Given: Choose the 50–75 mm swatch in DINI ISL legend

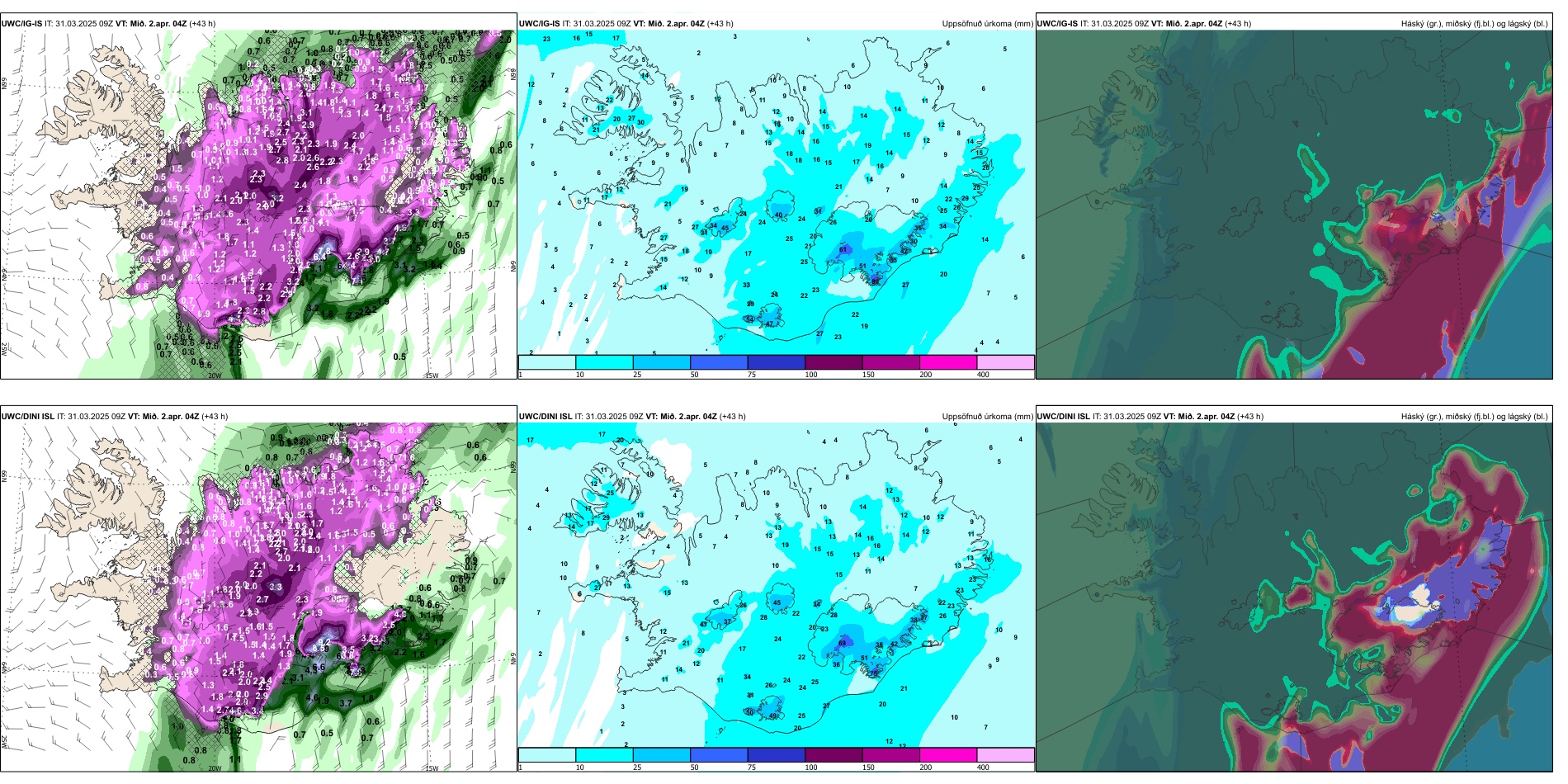Looking at the screenshot, I should point(719,755).
